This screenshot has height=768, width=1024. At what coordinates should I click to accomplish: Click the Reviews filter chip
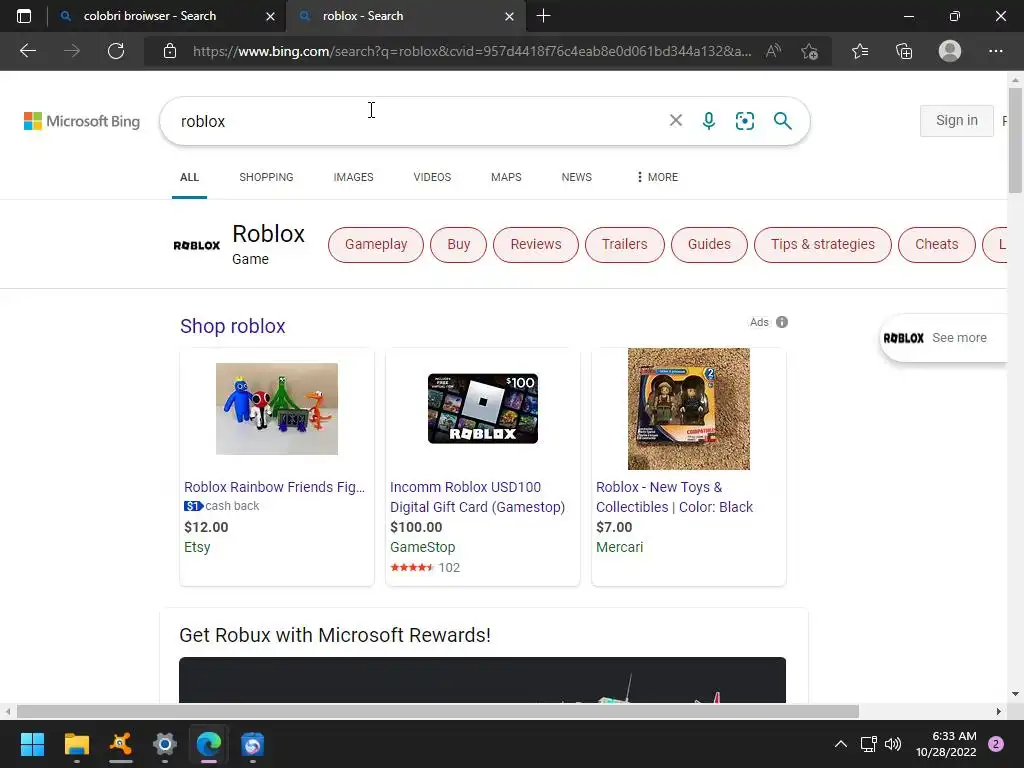536,244
